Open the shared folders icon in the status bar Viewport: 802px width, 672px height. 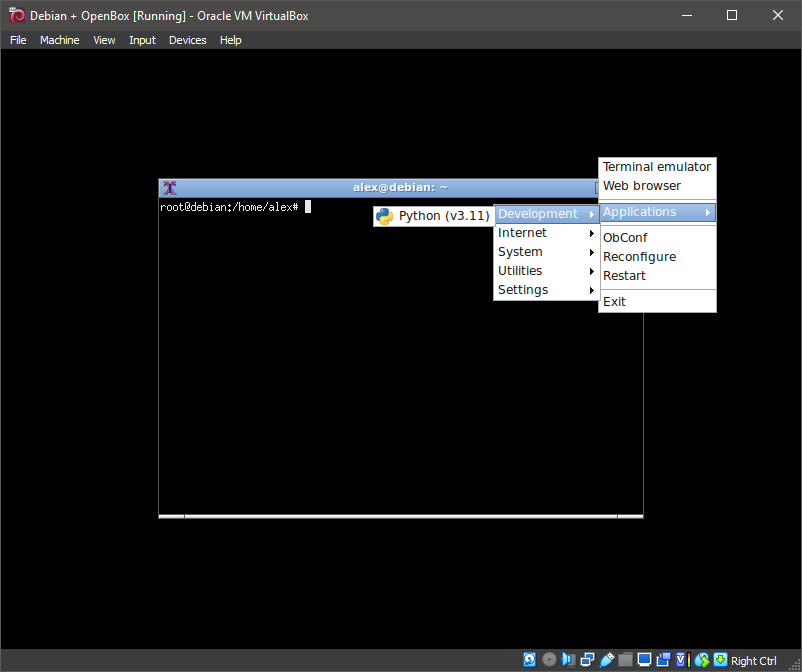pyautogui.click(x=625, y=659)
